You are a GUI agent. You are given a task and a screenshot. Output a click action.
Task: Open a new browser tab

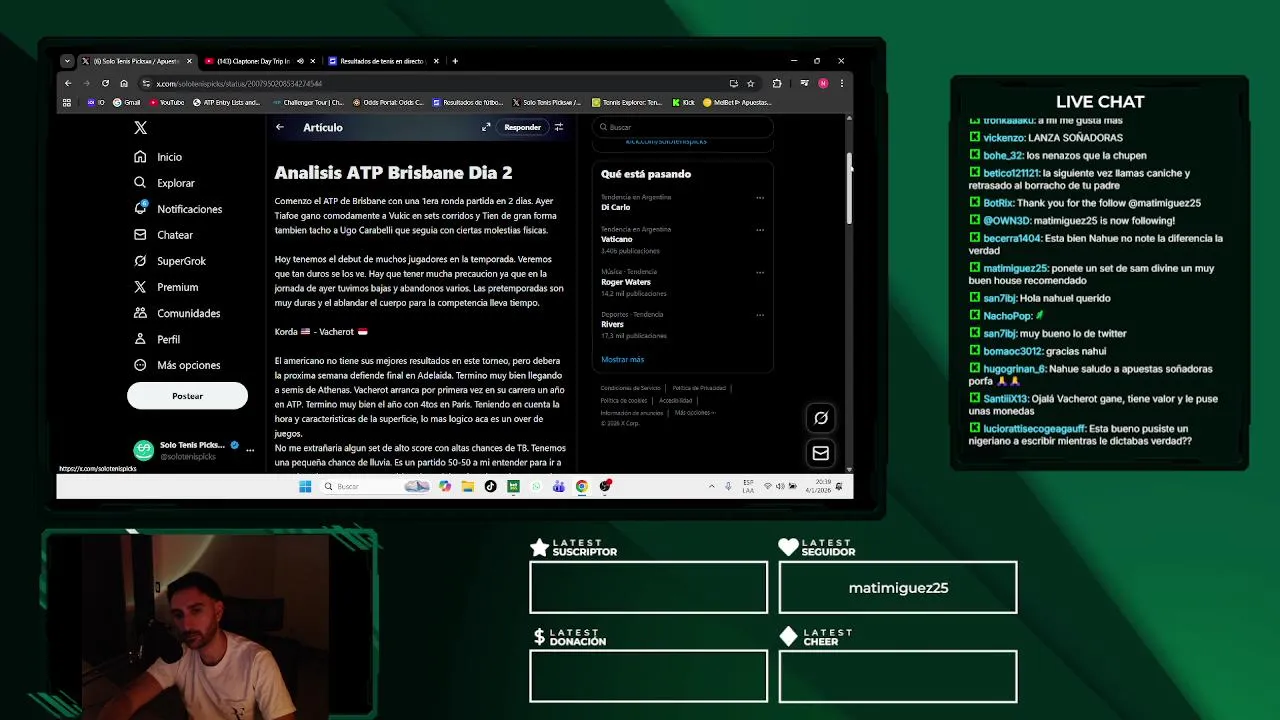(x=455, y=61)
